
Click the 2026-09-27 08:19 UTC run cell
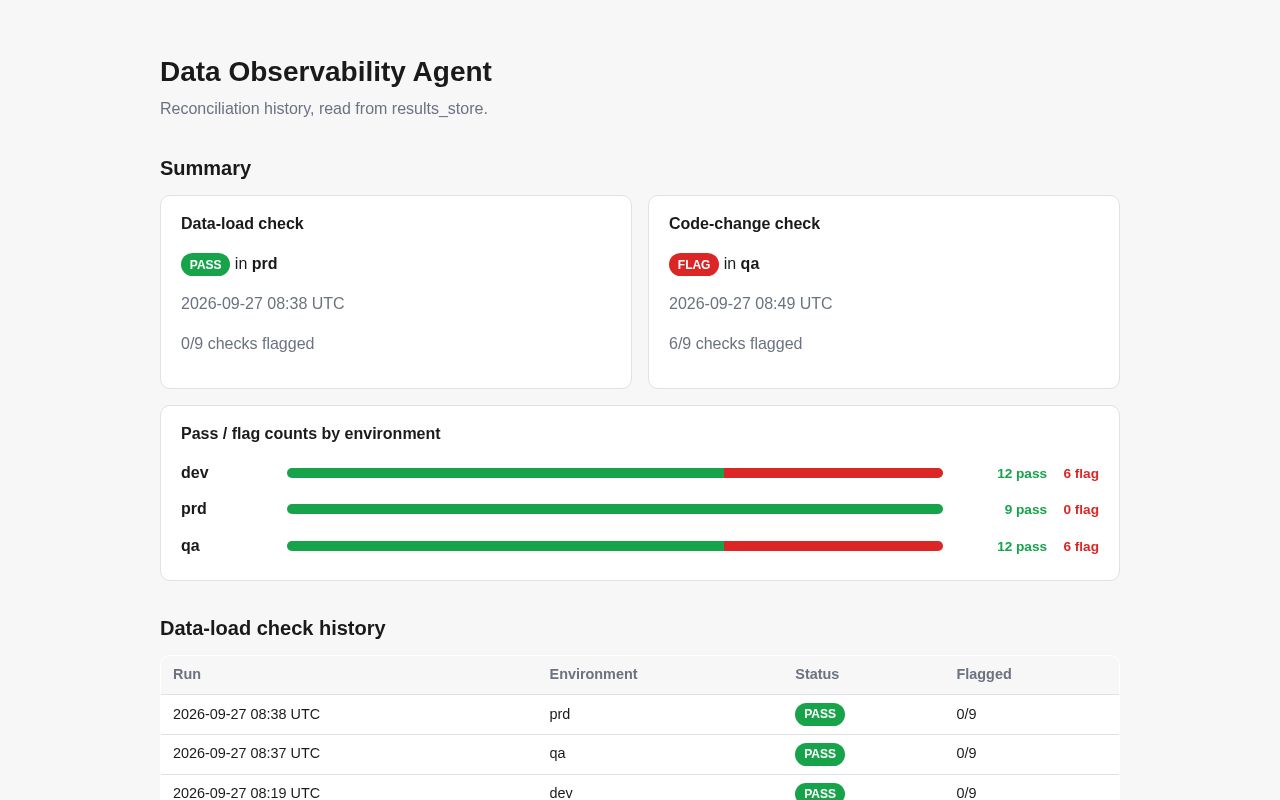click(x=246, y=792)
